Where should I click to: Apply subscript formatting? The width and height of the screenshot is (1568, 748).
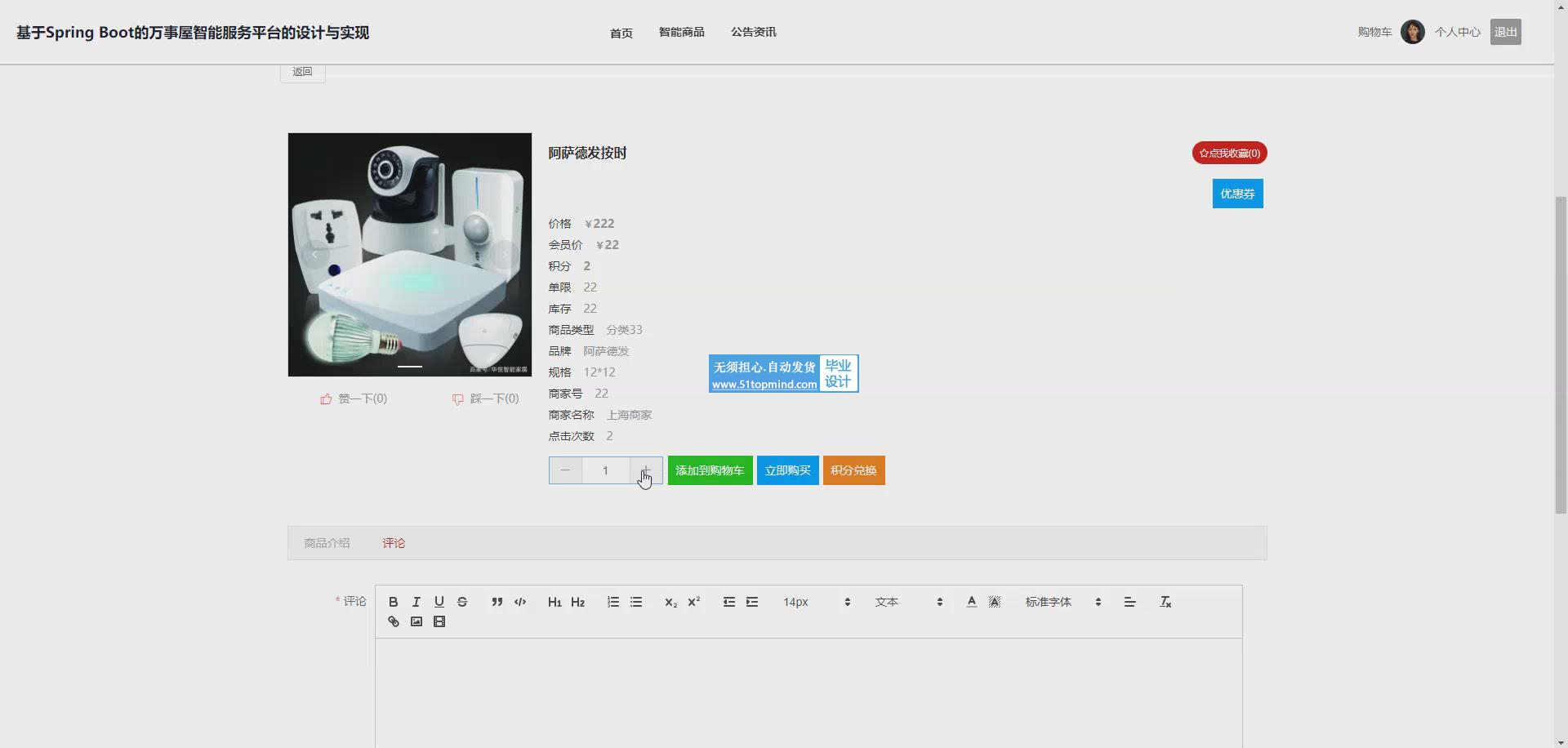coord(670,602)
